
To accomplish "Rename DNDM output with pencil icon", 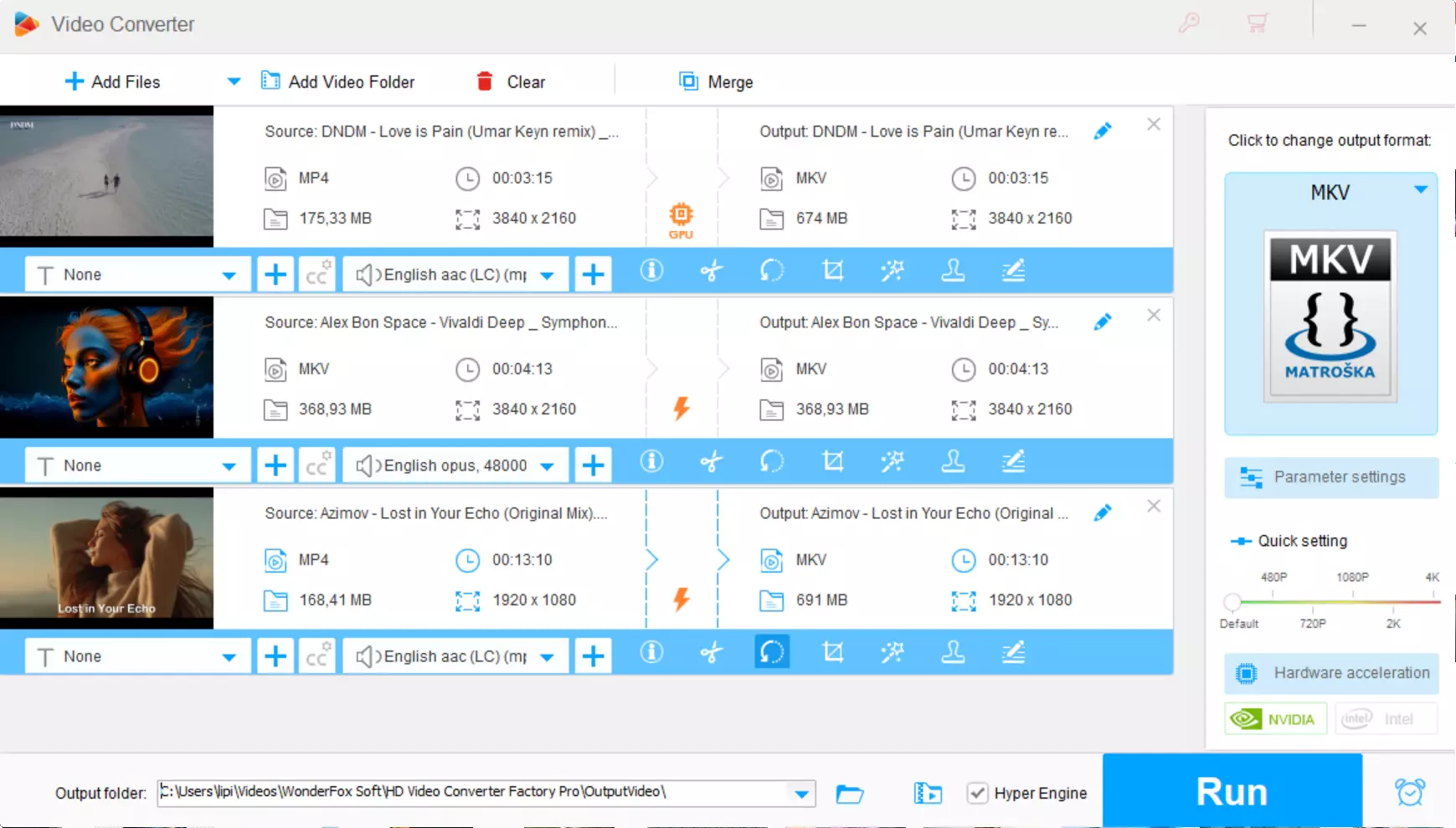I will click(x=1103, y=131).
